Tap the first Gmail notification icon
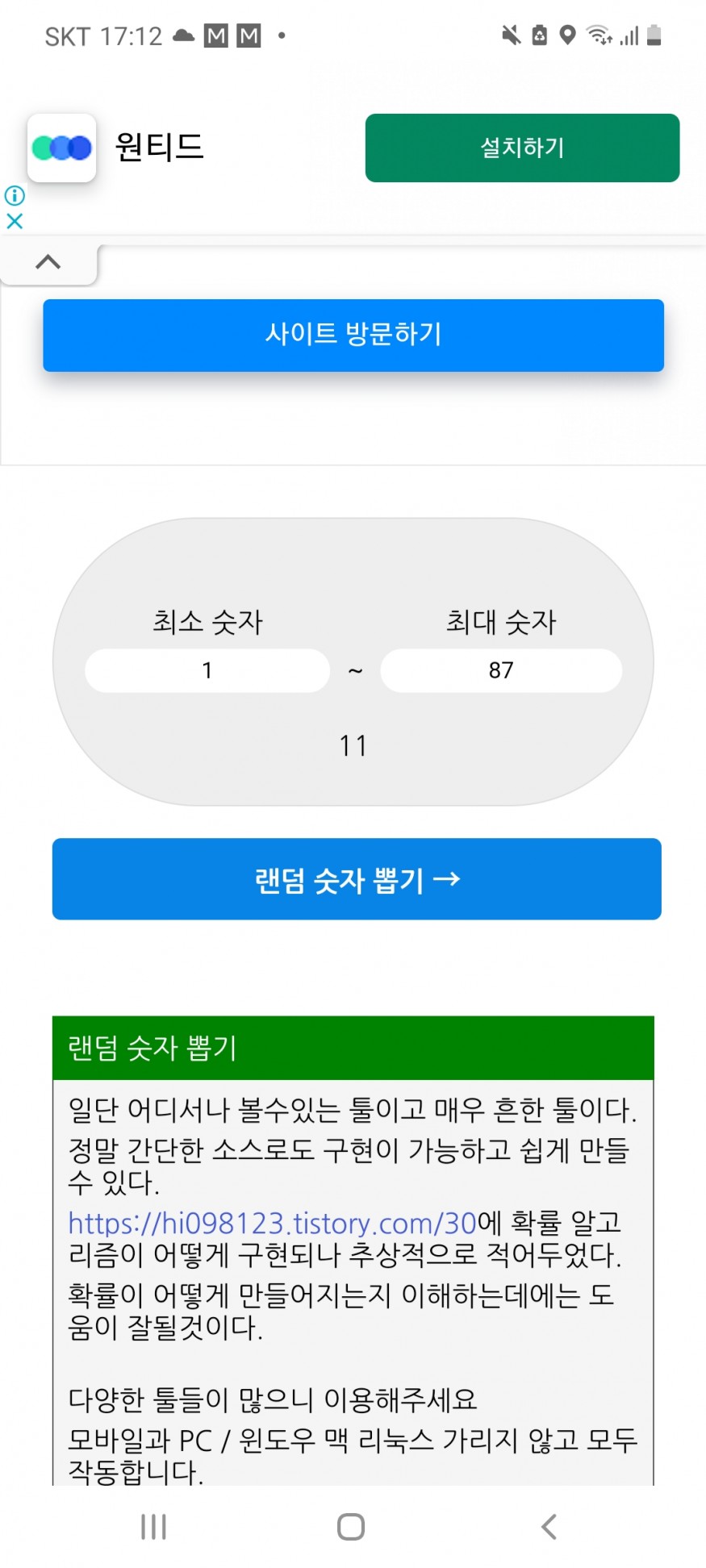706x1568 pixels. coord(216,35)
